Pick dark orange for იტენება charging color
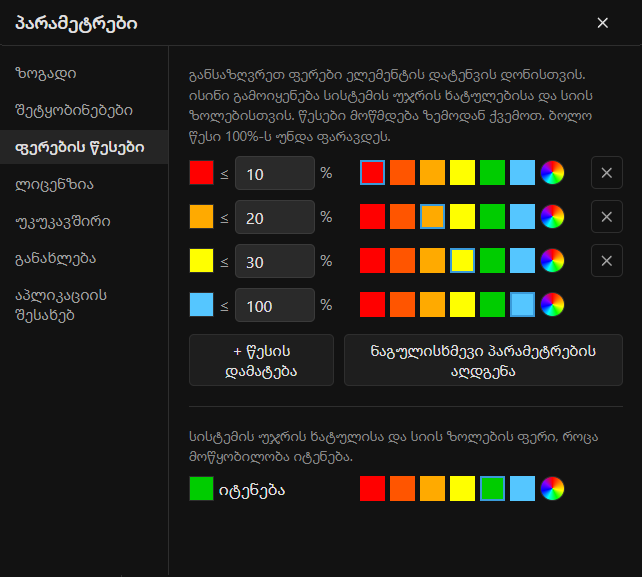642x577 pixels. (402, 489)
